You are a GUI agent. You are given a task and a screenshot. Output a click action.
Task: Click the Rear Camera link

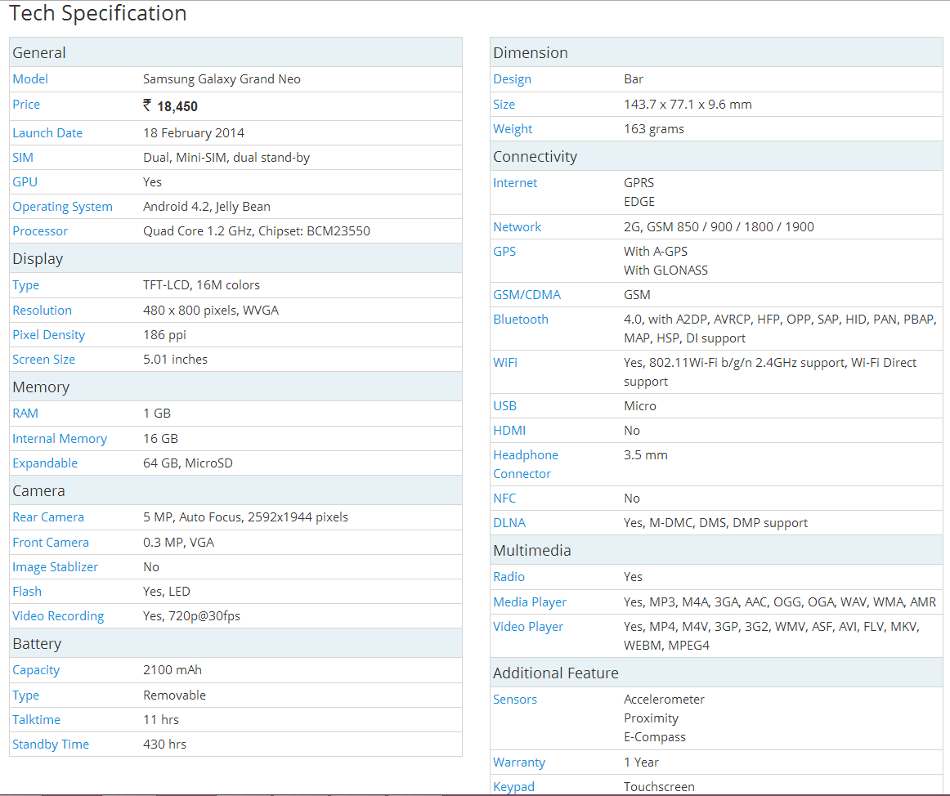tap(48, 517)
